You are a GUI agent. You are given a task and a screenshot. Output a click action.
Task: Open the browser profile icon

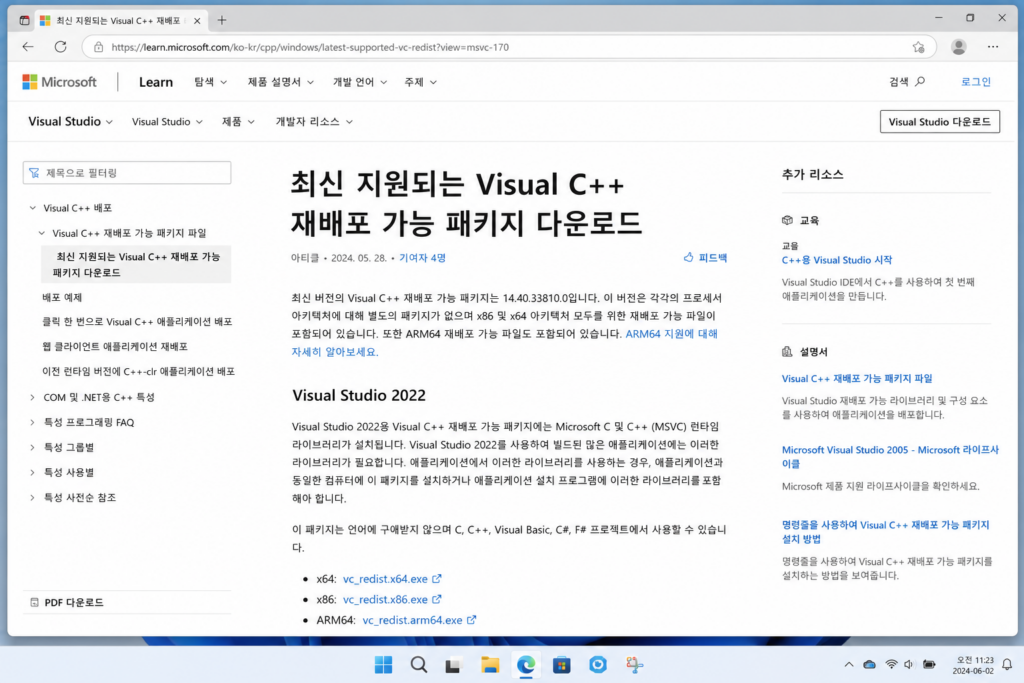click(959, 47)
